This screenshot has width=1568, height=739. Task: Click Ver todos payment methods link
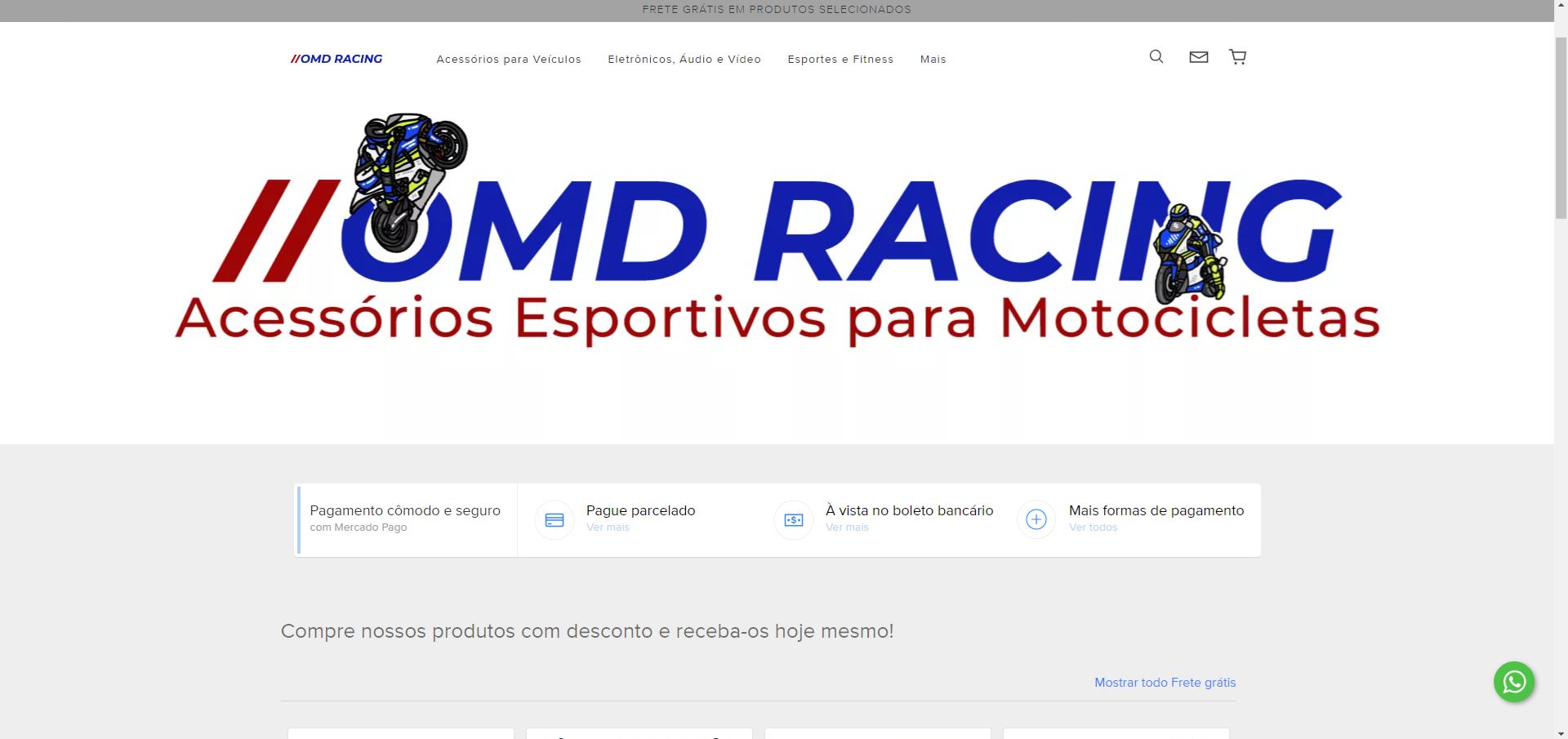[x=1093, y=528]
